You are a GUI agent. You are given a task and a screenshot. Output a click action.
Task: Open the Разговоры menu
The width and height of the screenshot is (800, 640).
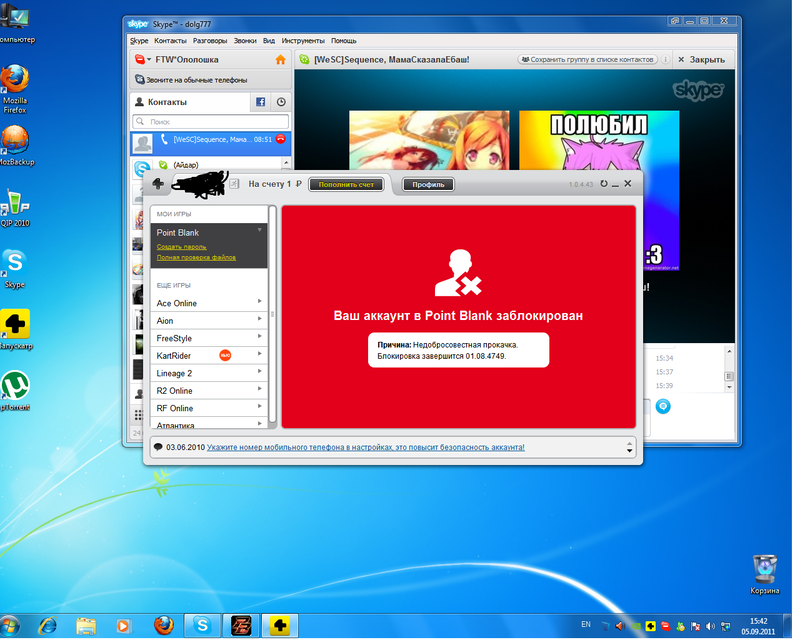point(210,41)
